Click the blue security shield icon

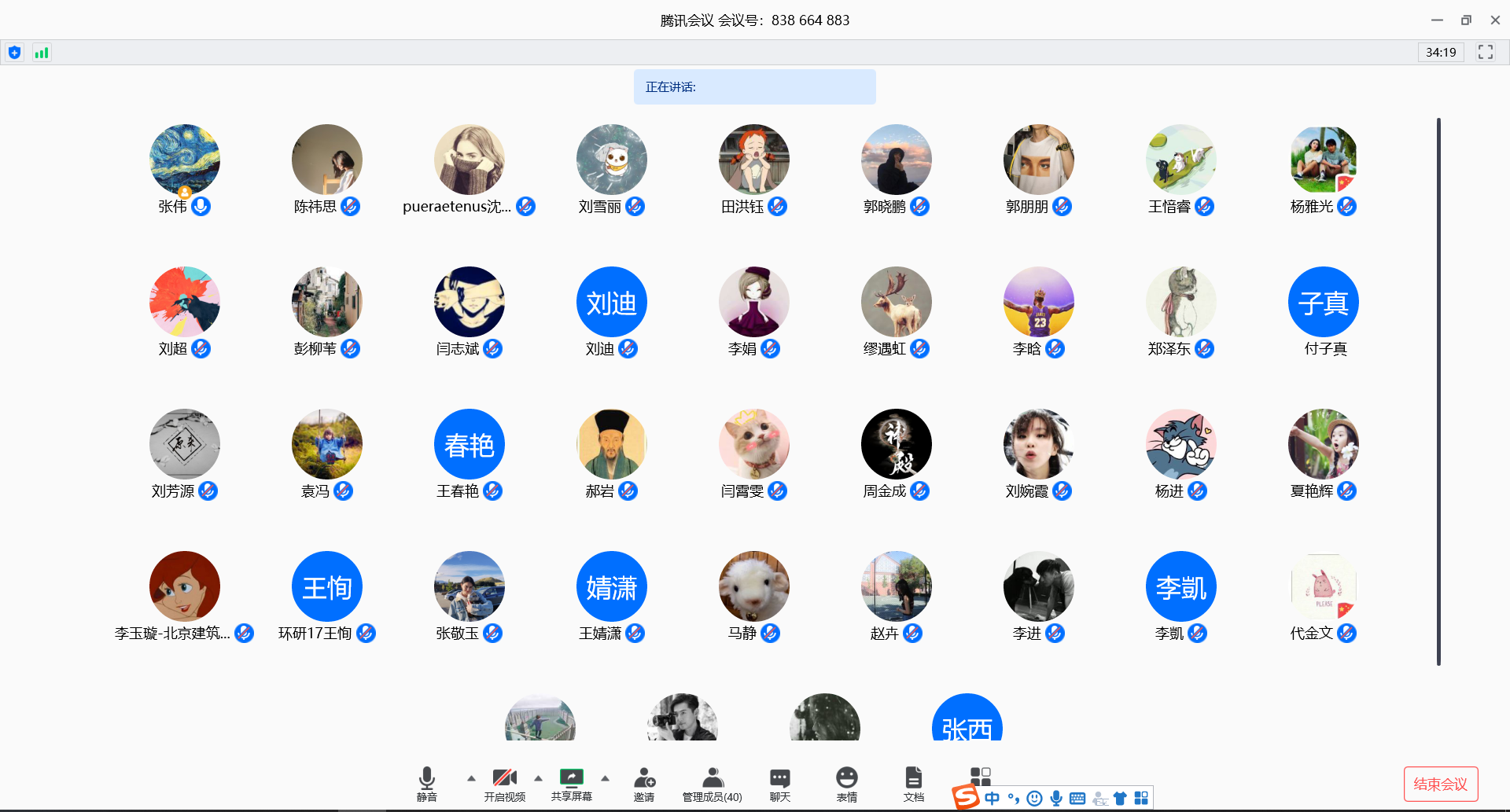14,53
